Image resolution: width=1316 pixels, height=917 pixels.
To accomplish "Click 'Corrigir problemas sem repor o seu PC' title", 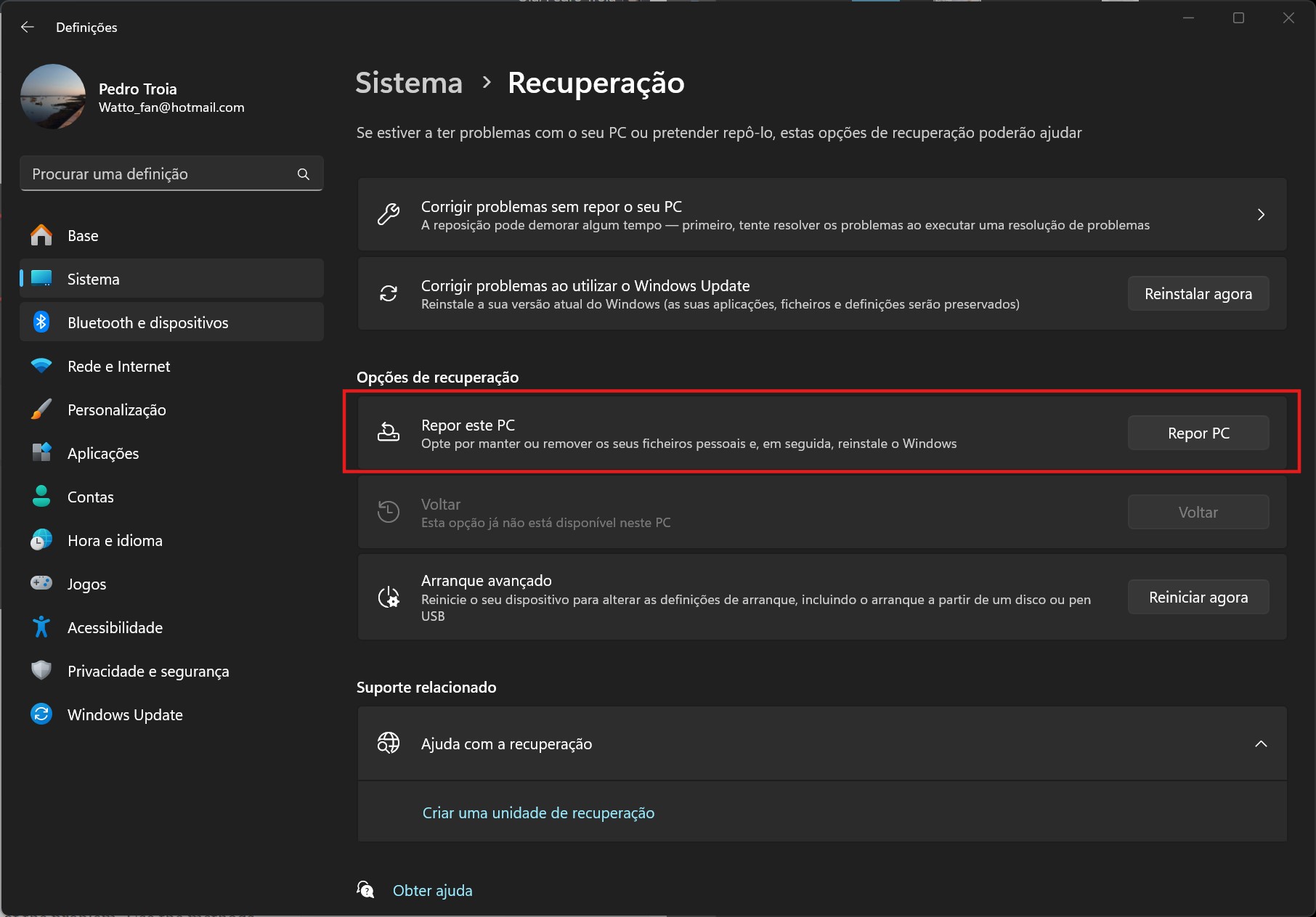I will pyautogui.click(x=551, y=207).
